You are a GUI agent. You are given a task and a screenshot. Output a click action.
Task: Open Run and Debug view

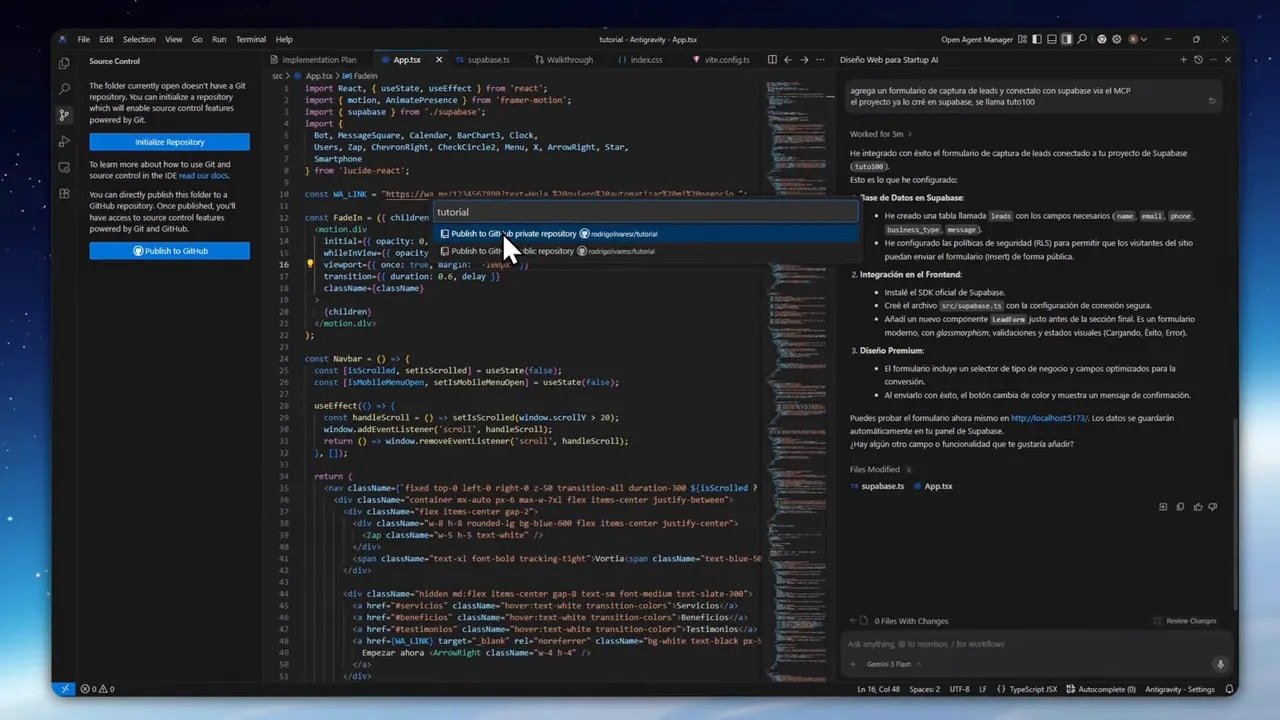[64, 141]
